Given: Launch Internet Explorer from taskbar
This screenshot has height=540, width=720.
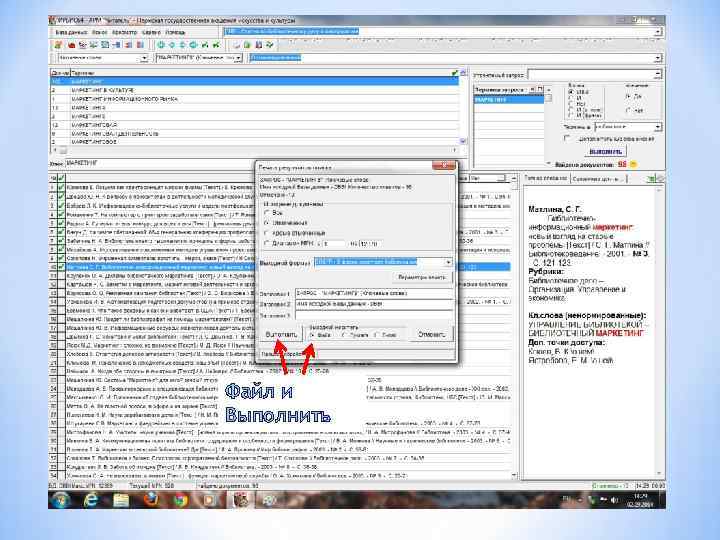Looking at the screenshot, I should (x=91, y=500).
